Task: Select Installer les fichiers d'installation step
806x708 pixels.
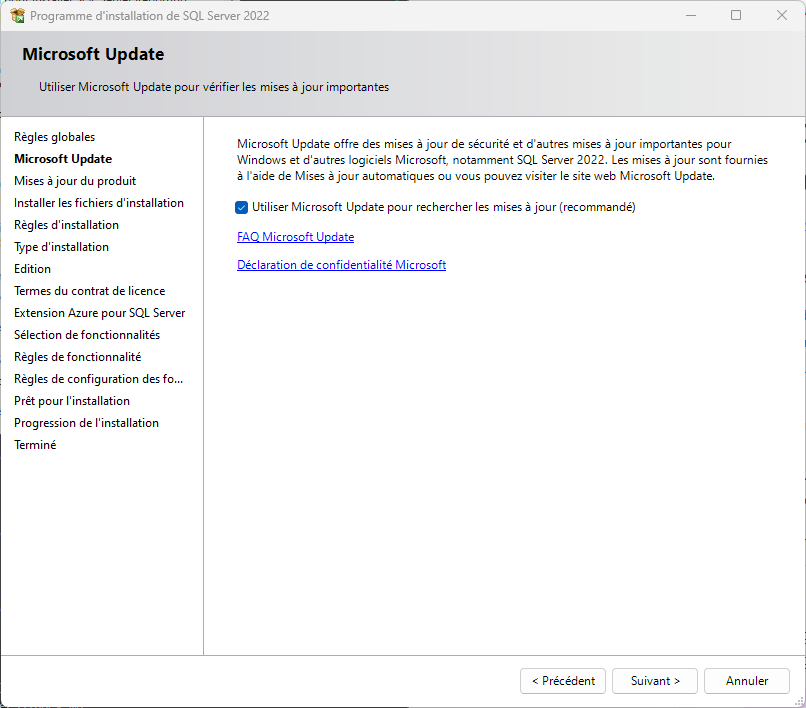Action: click(99, 203)
